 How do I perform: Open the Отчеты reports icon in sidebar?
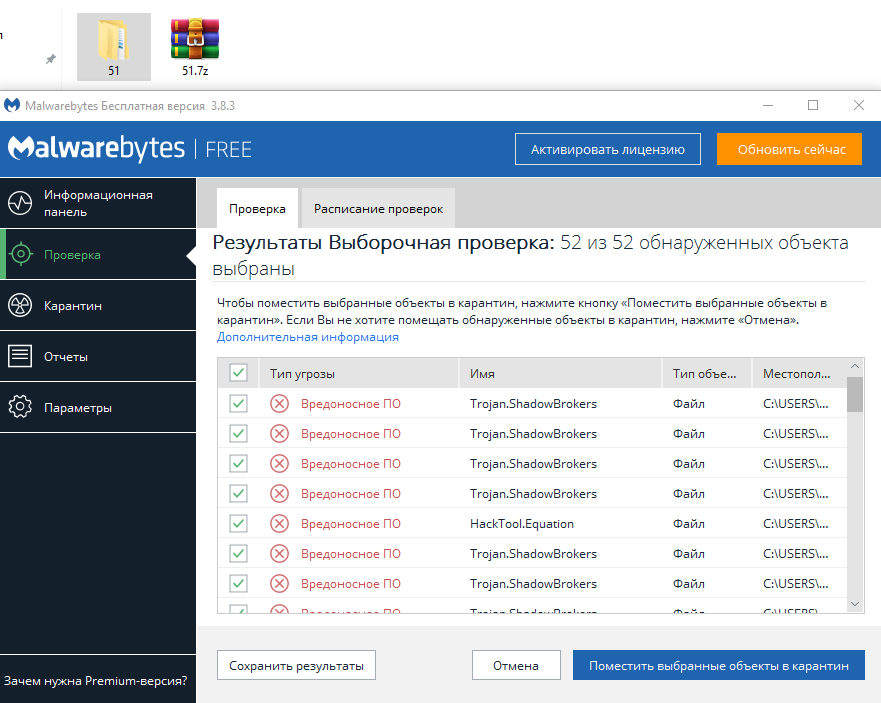coord(20,356)
